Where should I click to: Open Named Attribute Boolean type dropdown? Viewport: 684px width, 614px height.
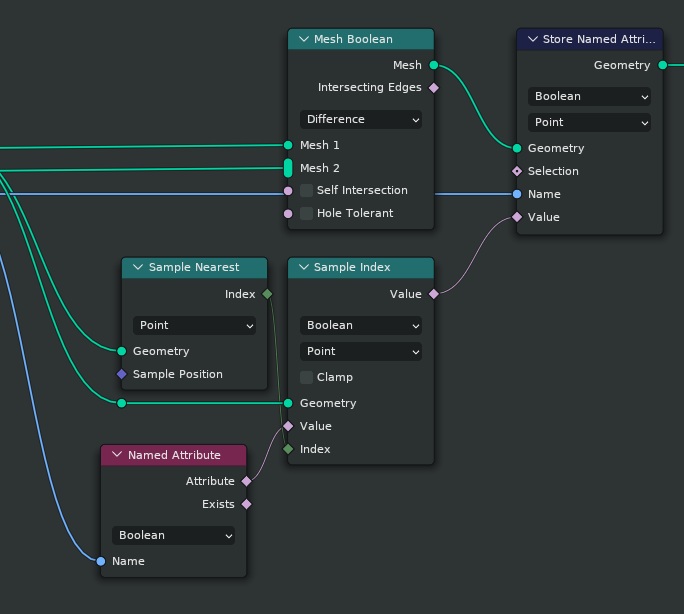(173, 536)
